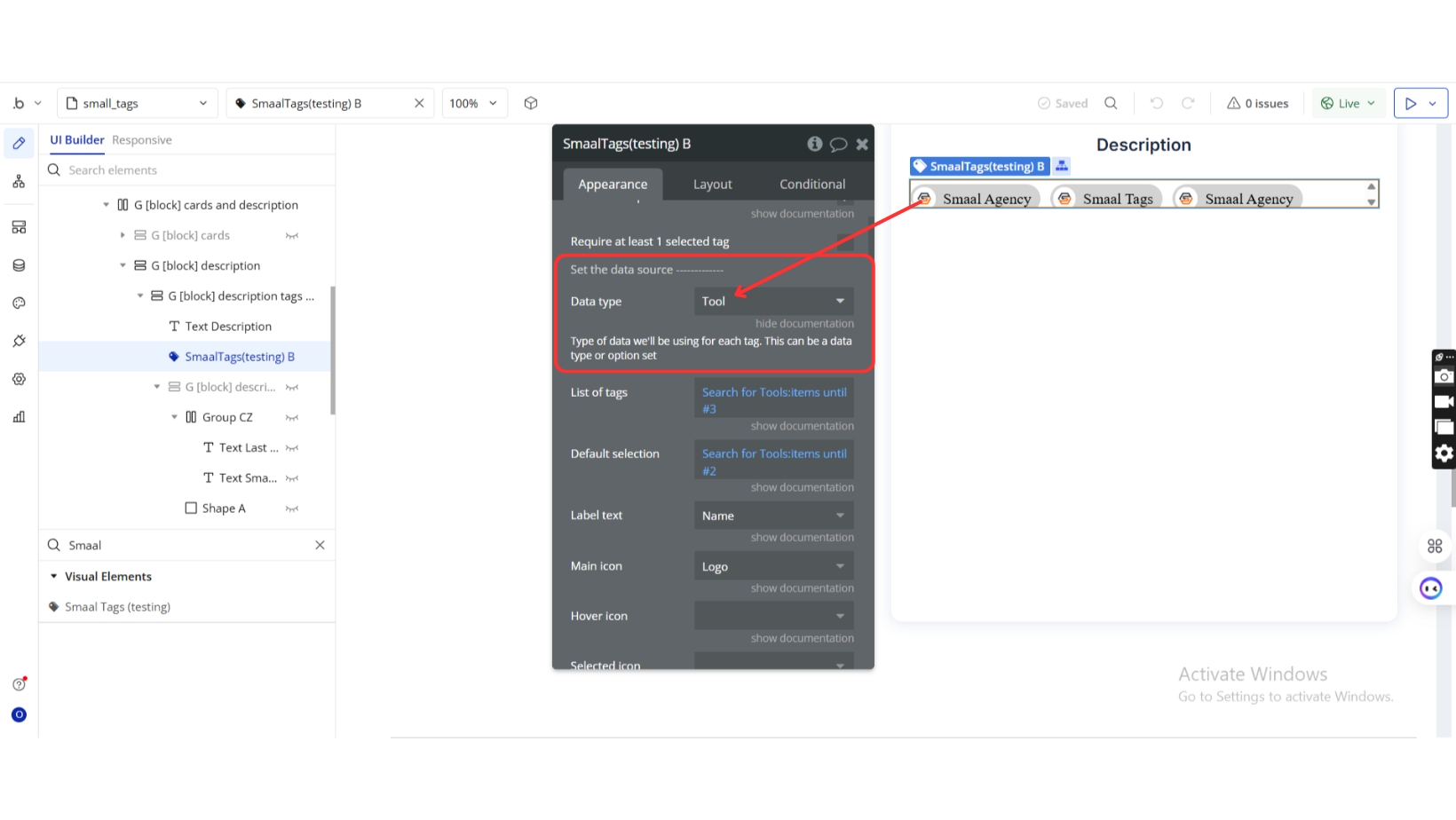Switch to the Conditional tab

811,185
